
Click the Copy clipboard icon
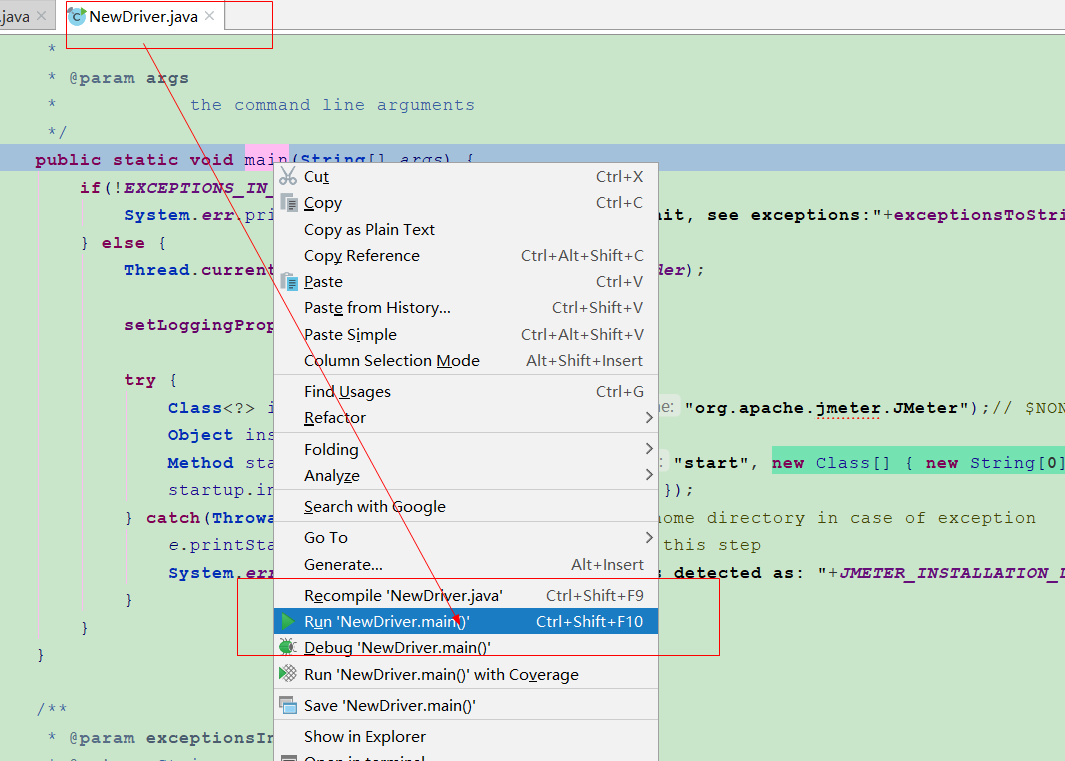pyautogui.click(x=289, y=202)
